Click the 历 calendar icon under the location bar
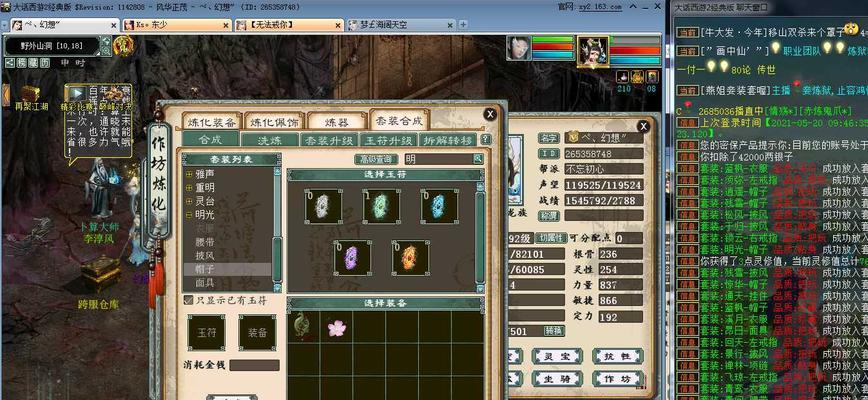 pos(44,63)
